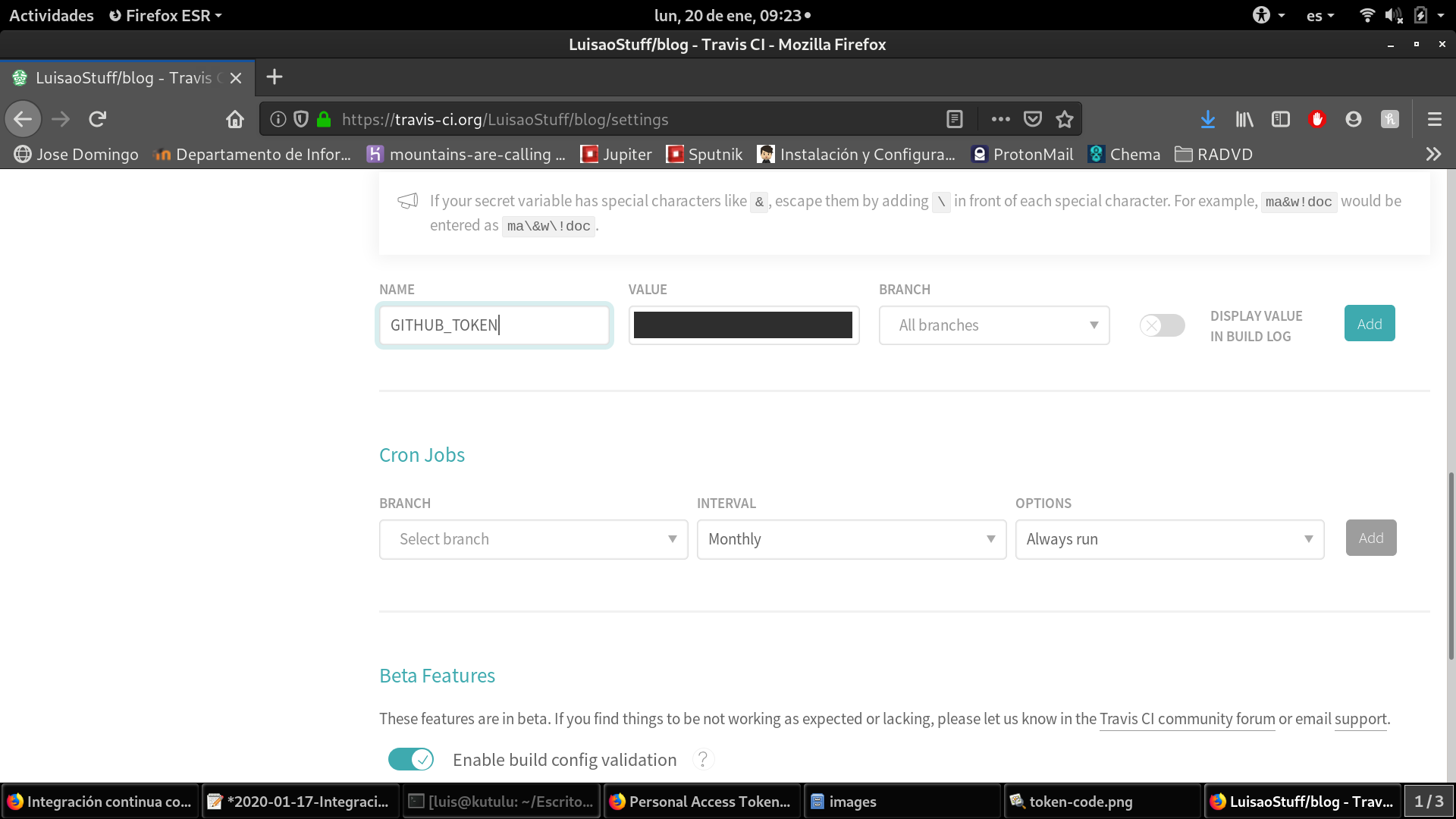The width and height of the screenshot is (1456, 819).
Task: Save page to Pocket
Action: coord(1032,119)
